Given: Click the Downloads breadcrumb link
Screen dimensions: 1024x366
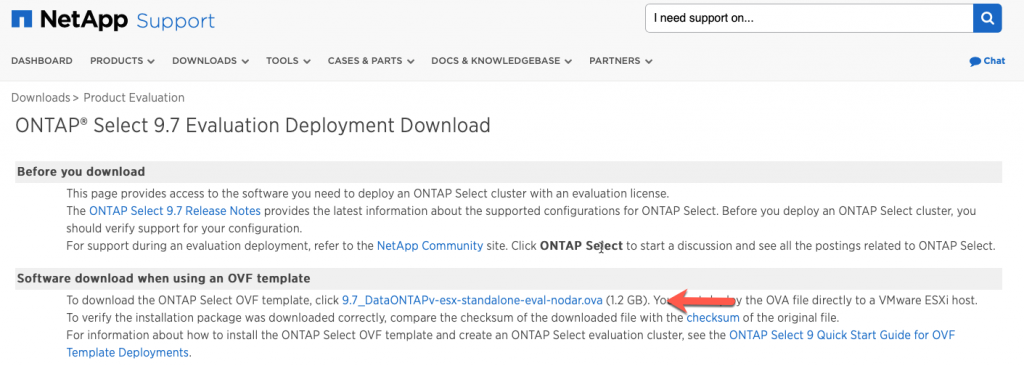Looking at the screenshot, I should tap(40, 97).
